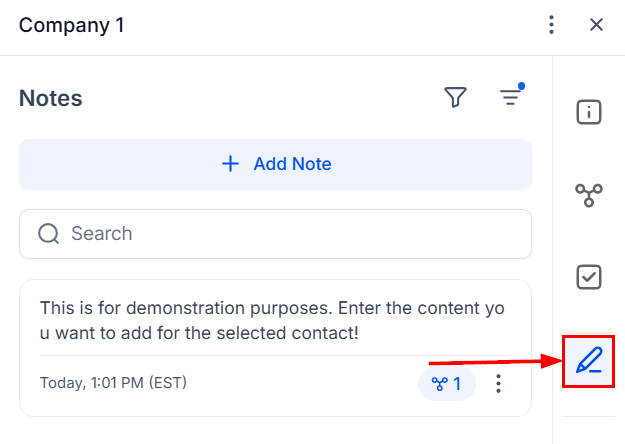Viewport: 625px width, 444px height.
Task: Click the Company 1 title
Action: pos(72,25)
